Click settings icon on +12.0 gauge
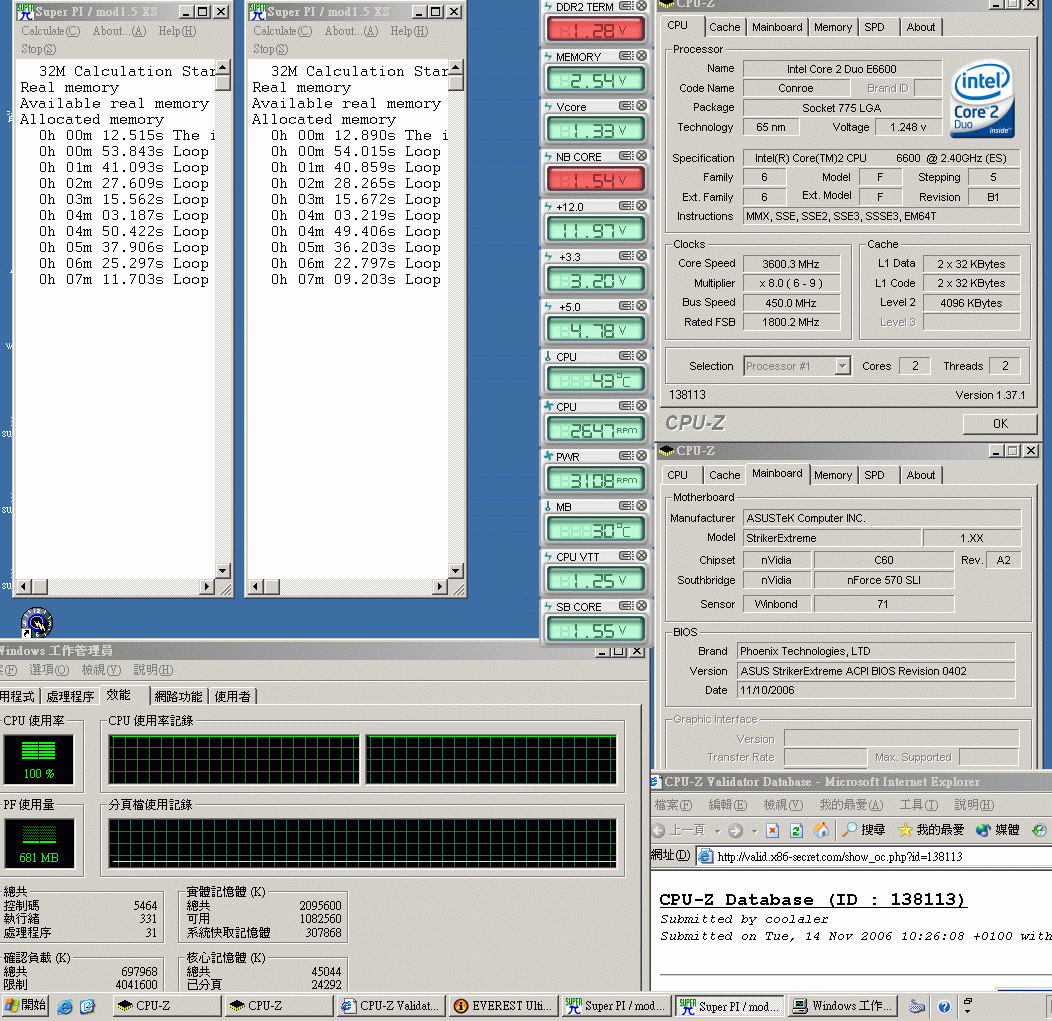The image size is (1052, 1021). (x=625, y=206)
